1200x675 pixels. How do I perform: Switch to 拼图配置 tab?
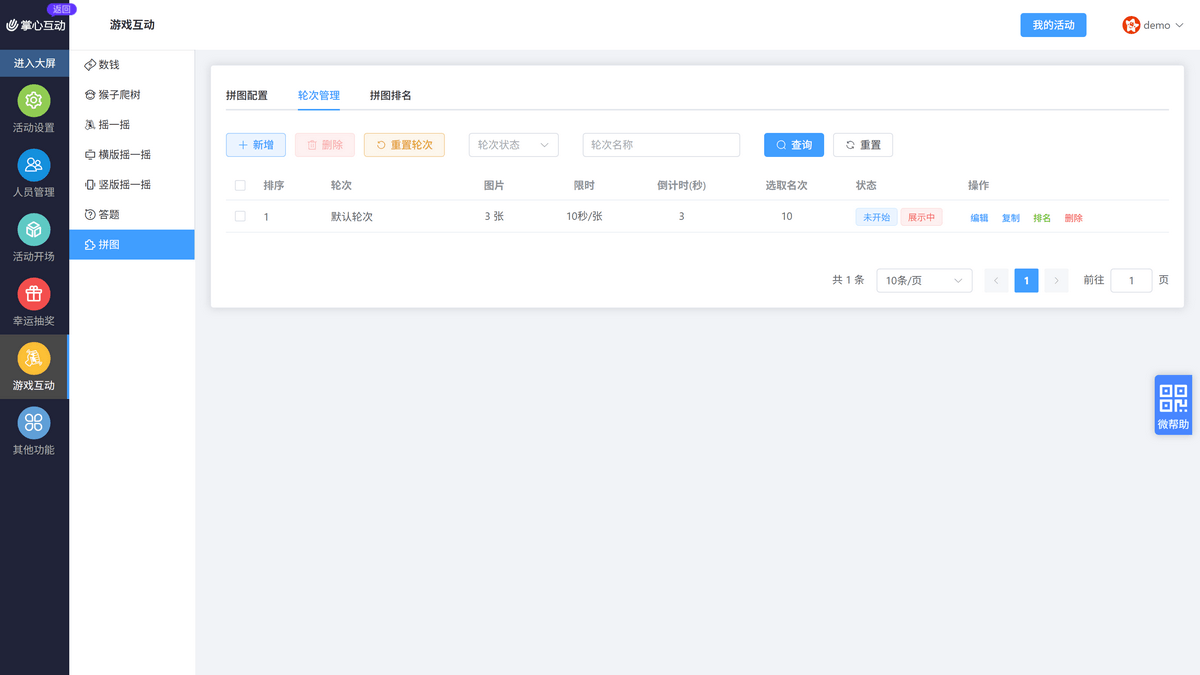coord(247,96)
